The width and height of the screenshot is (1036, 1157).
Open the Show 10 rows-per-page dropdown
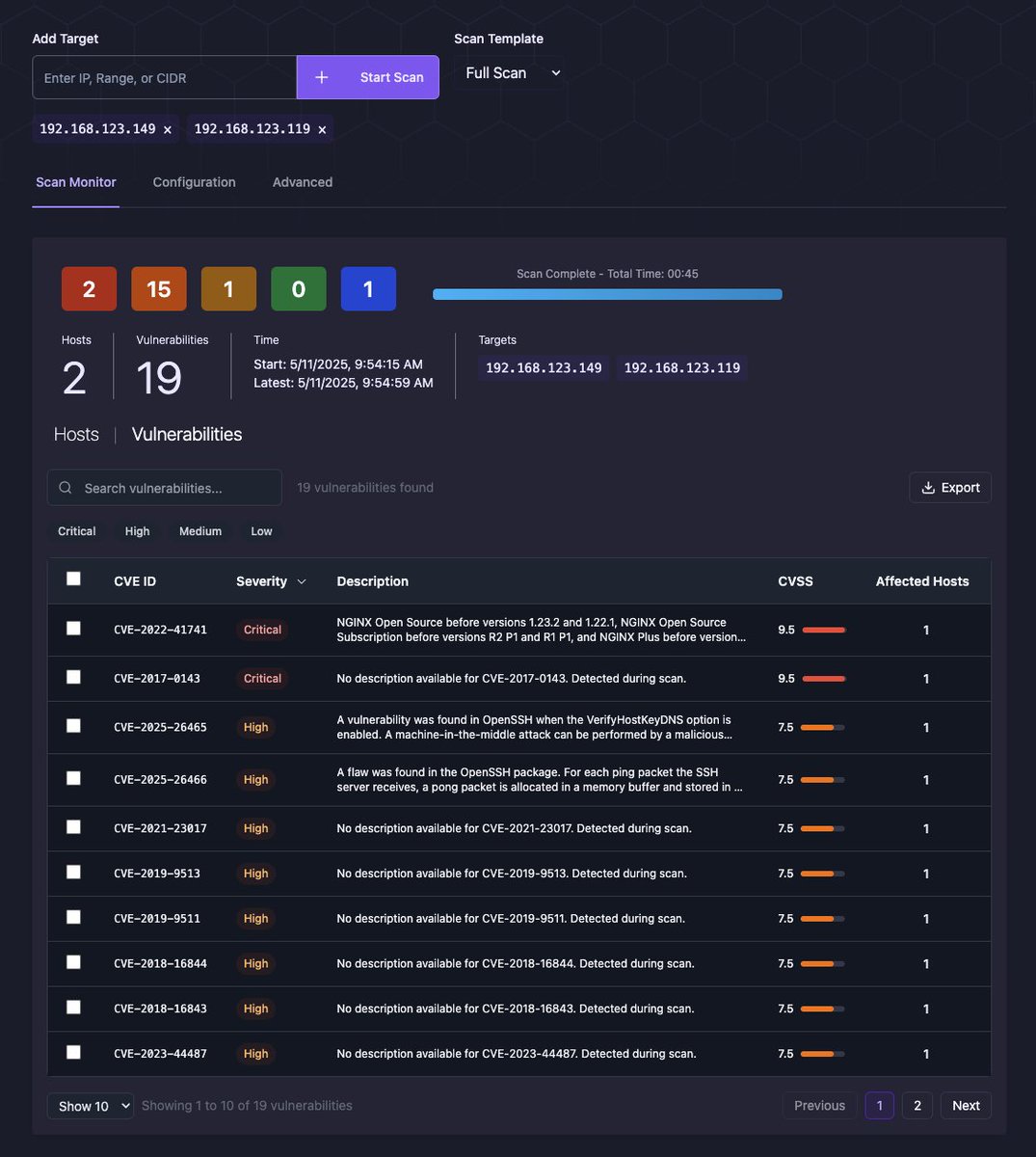click(x=91, y=1106)
